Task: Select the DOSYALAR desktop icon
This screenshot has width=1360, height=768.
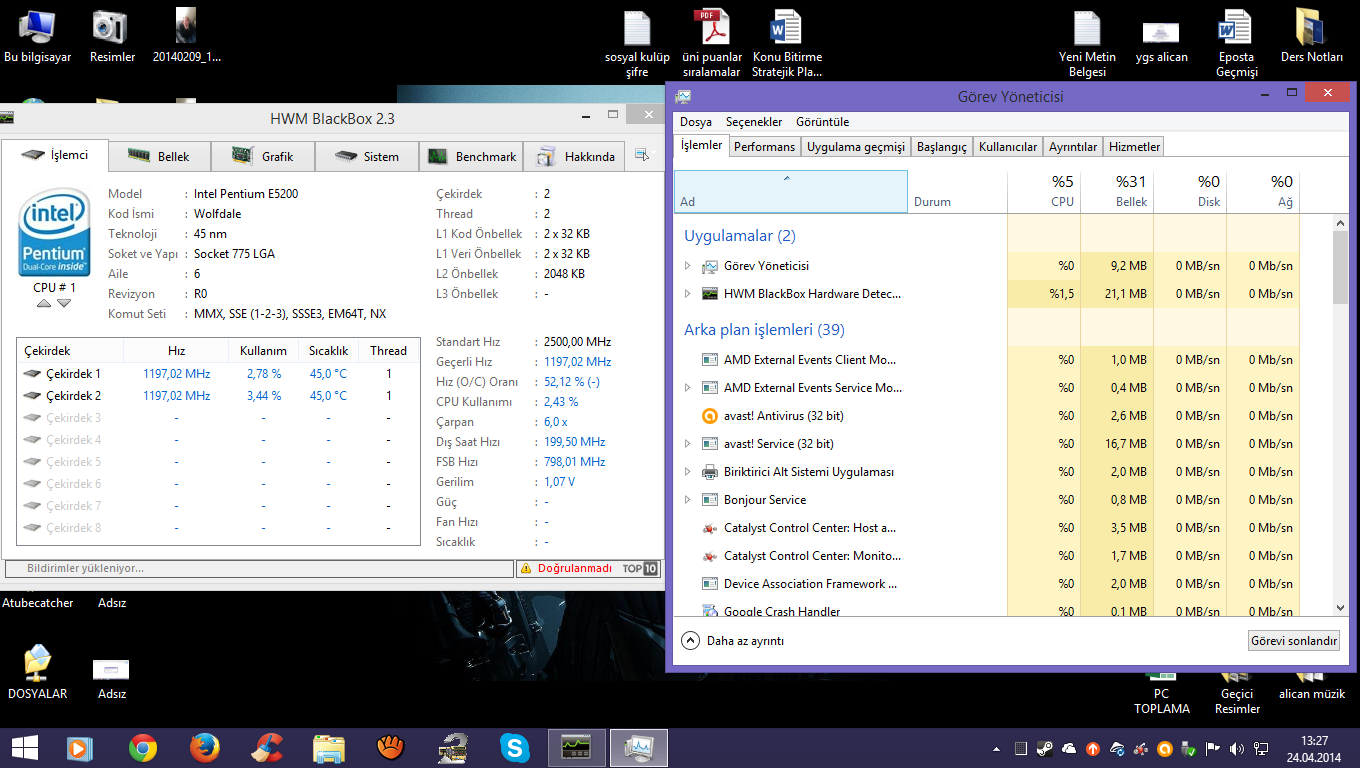Action: 38,672
